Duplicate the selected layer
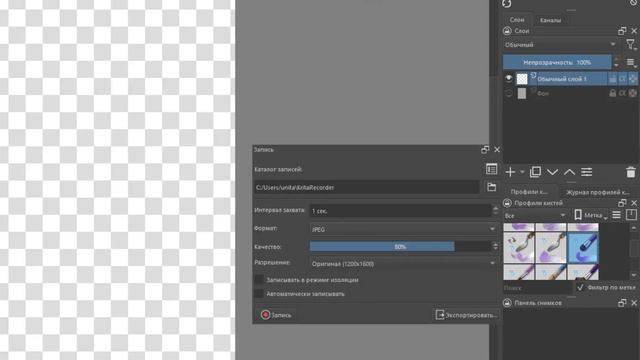Screen dimensions: 640x360 click(x=535, y=172)
